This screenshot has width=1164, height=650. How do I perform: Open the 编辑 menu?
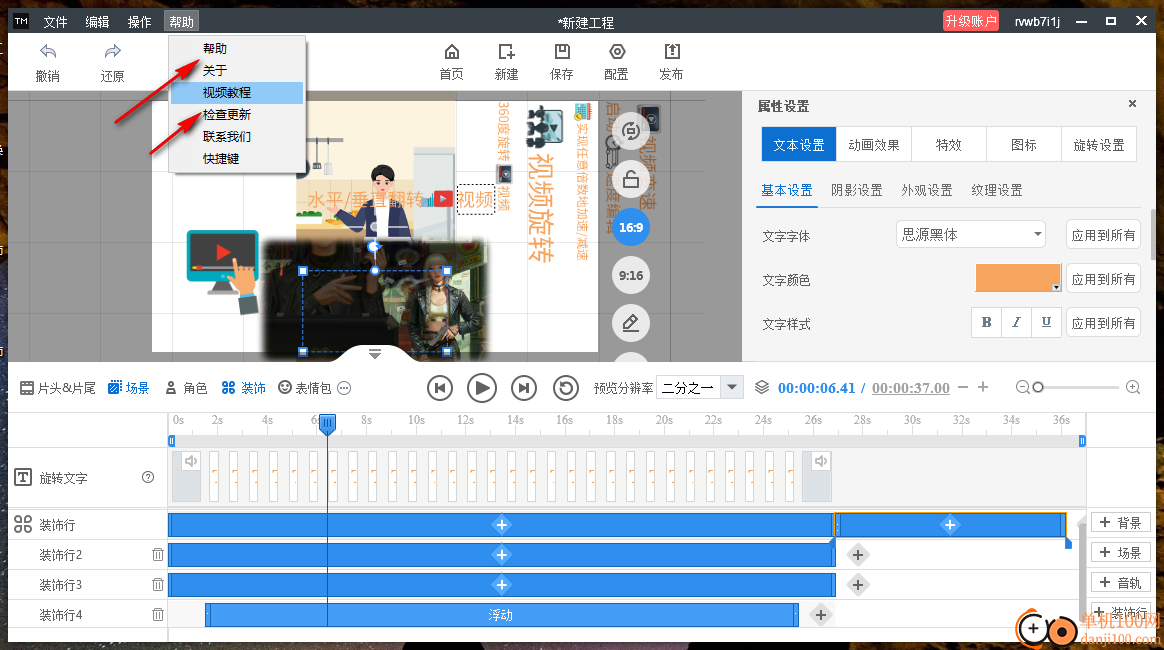coord(97,22)
